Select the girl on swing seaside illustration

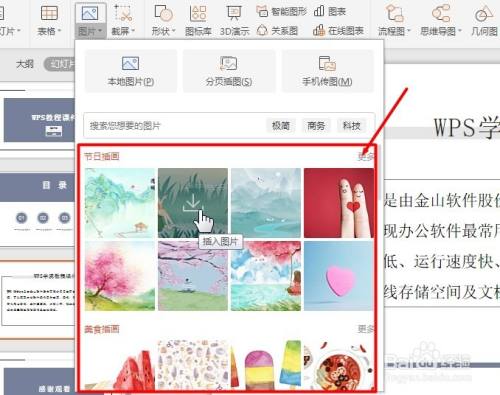[266, 276]
